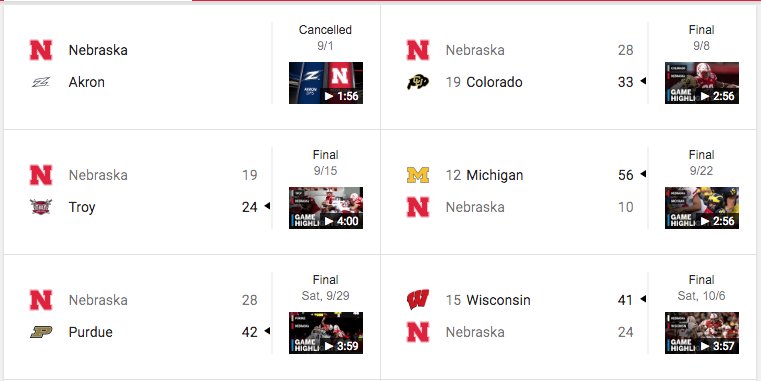Open the 15 Wisconsin team link
Viewport: 761px width, 381px height.
(488, 300)
